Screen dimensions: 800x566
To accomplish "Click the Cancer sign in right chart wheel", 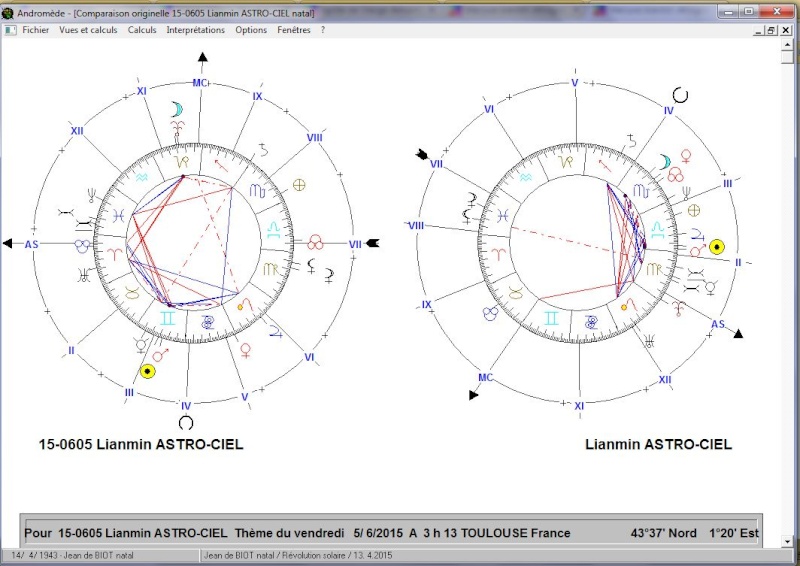I will pyautogui.click(x=592, y=322).
